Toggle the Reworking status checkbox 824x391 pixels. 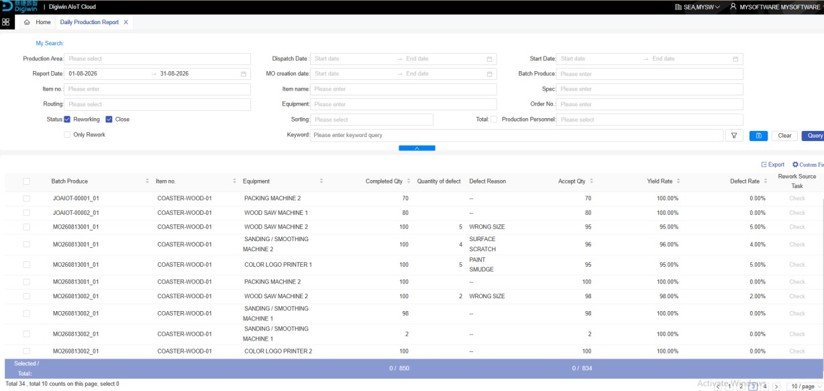point(67,119)
